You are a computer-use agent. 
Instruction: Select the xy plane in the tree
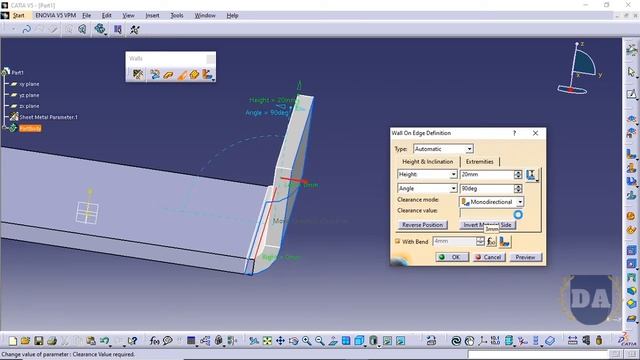29,84
